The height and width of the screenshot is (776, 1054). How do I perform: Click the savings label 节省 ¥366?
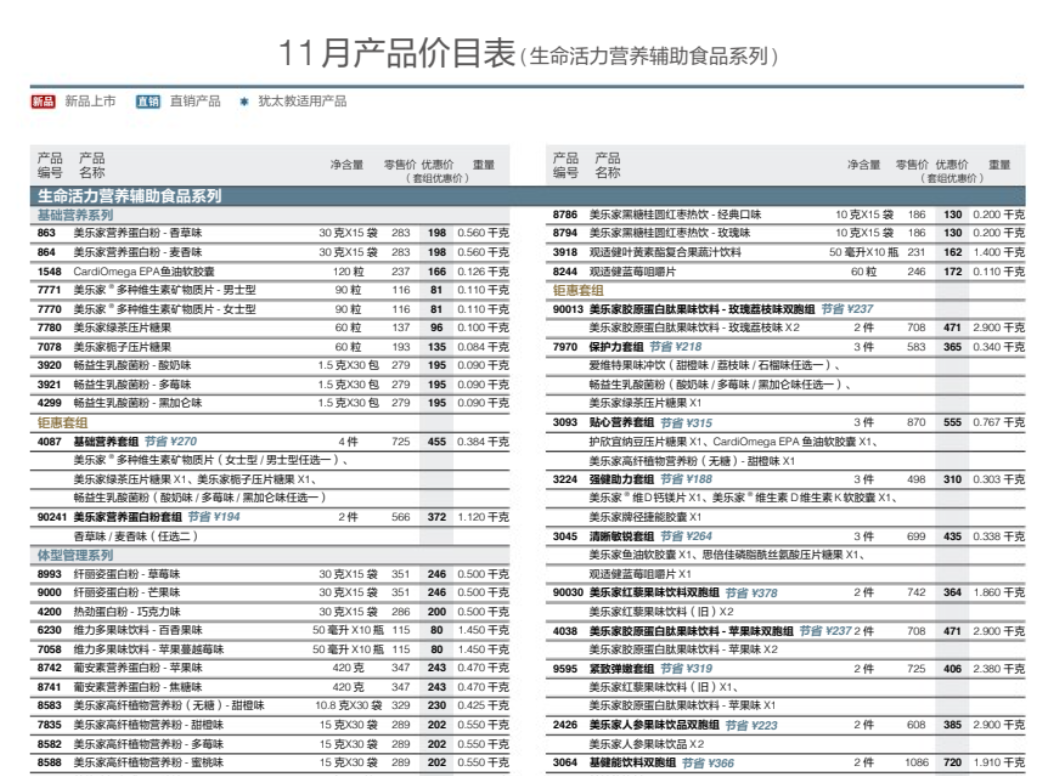(708, 763)
